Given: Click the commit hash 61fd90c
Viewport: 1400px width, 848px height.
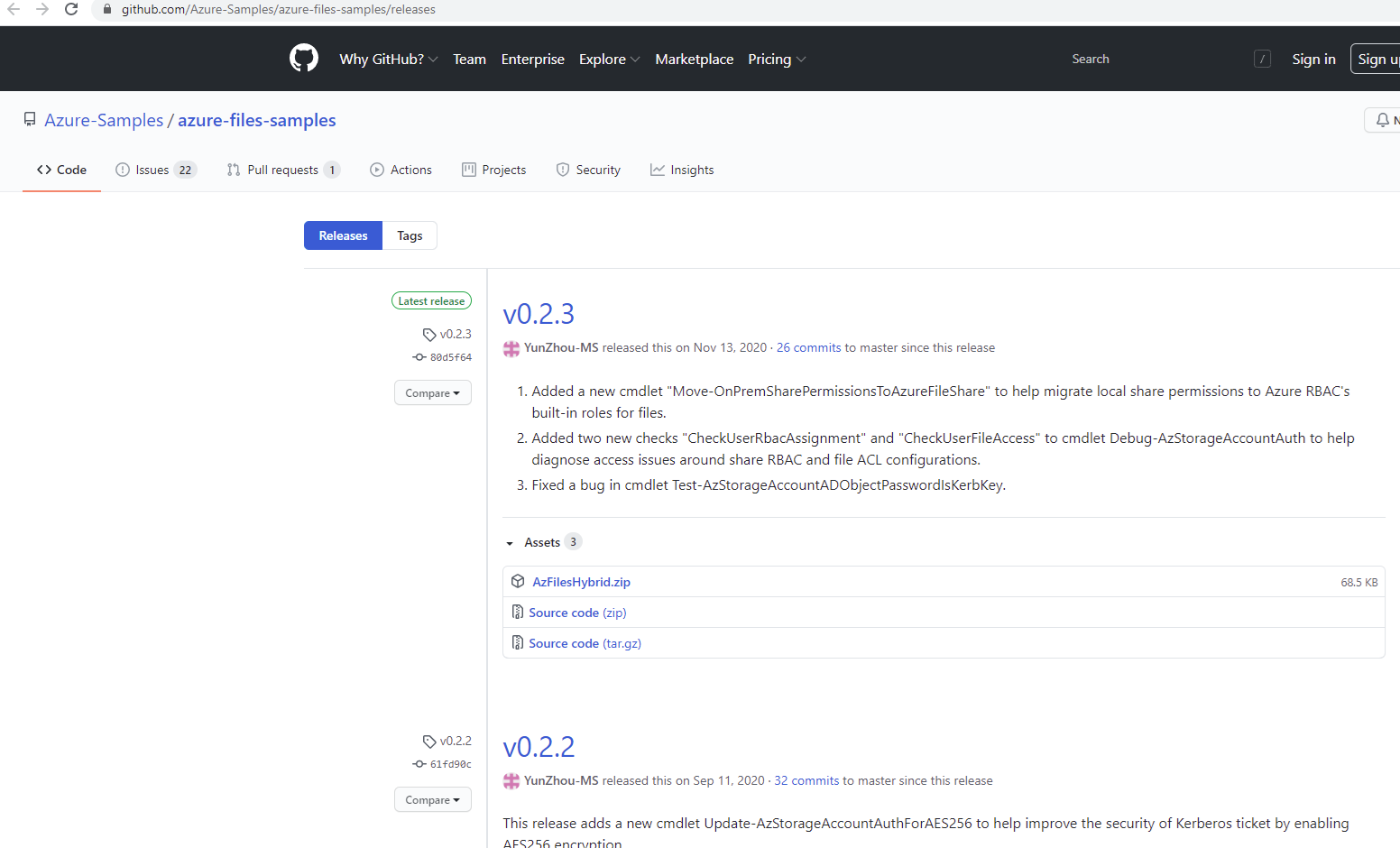Looking at the screenshot, I should click(x=451, y=764).
